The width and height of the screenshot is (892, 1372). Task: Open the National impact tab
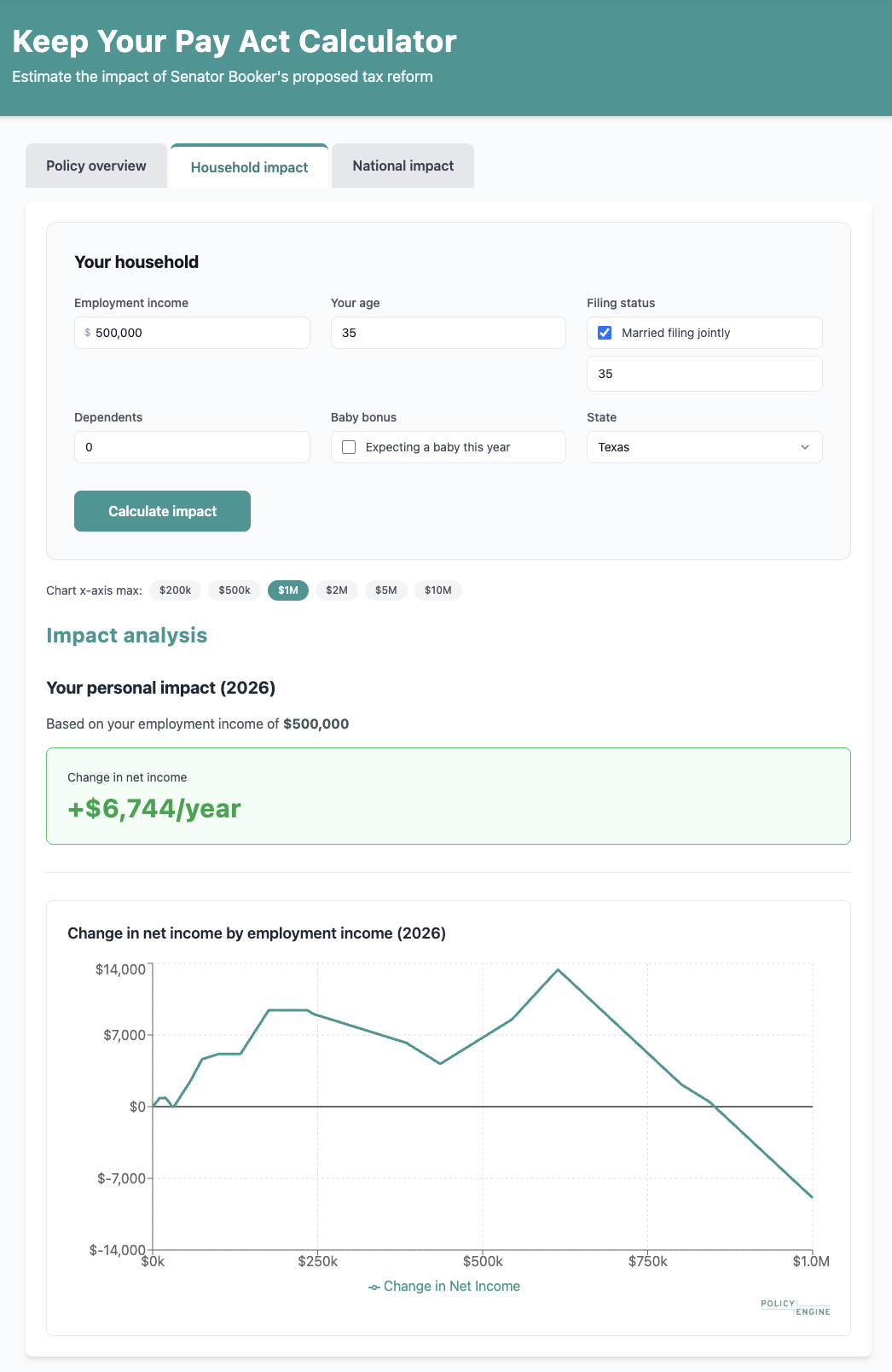403,166
